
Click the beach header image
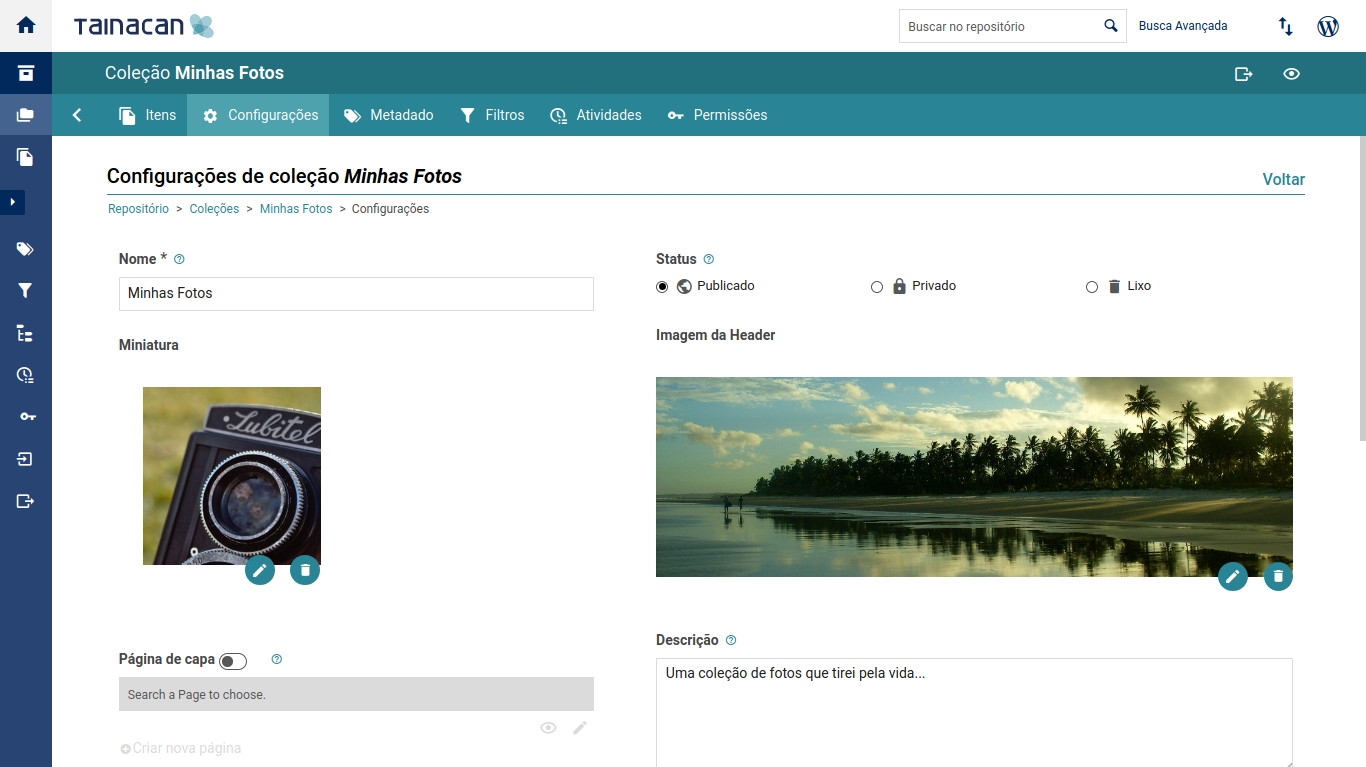974,477
